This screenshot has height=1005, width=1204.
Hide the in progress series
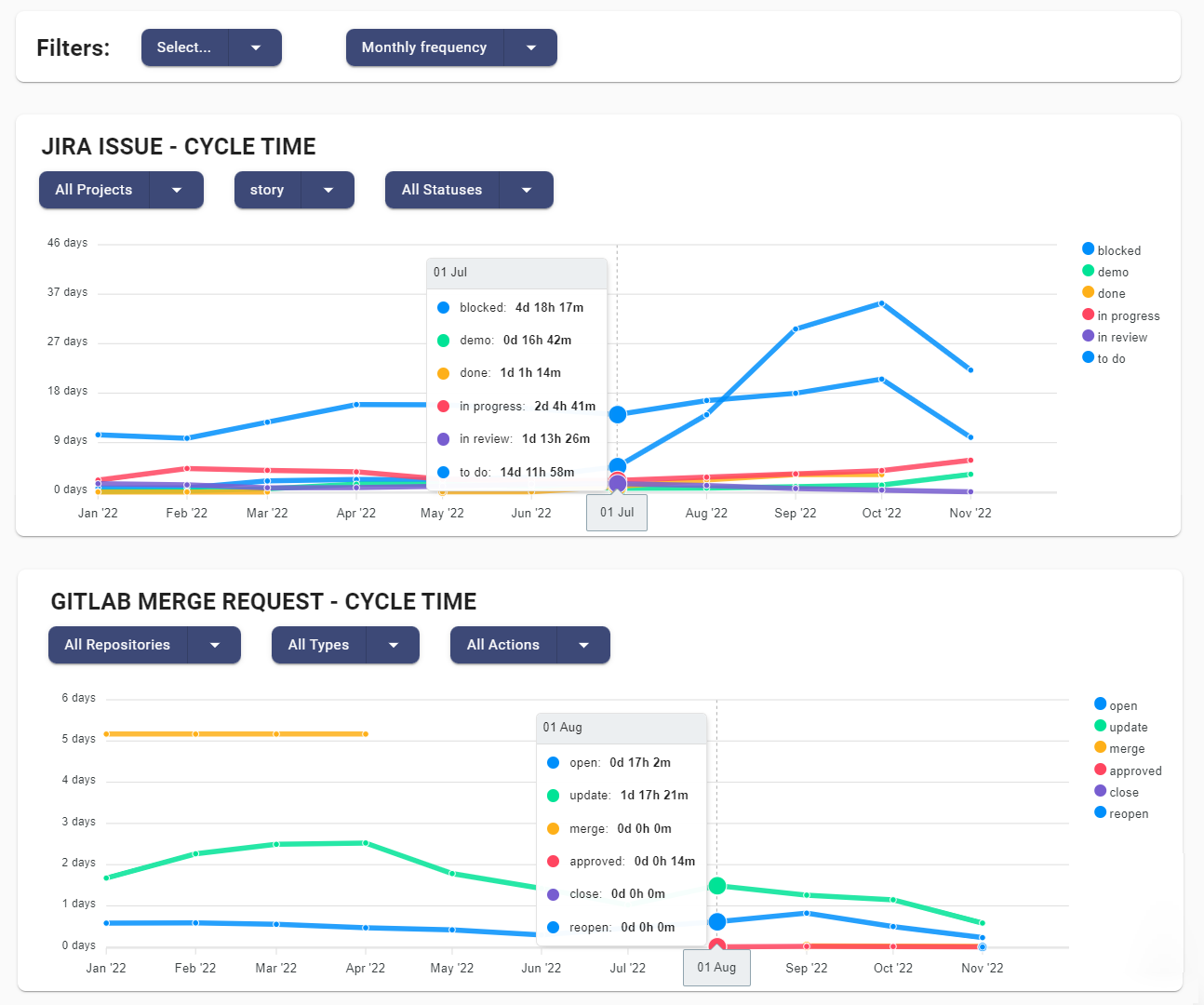pos(1128,315)
